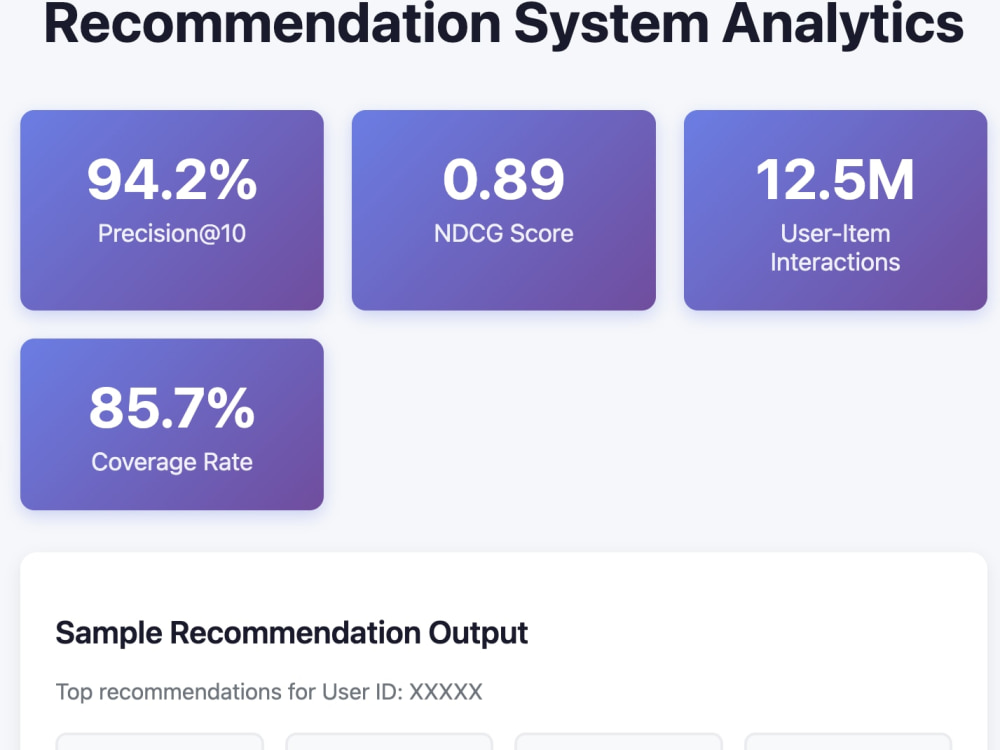Image resolution: width=1000 pixels, height=750 pixels.
Task: Click the User-Item Interactions label
Action: (835, 248)
